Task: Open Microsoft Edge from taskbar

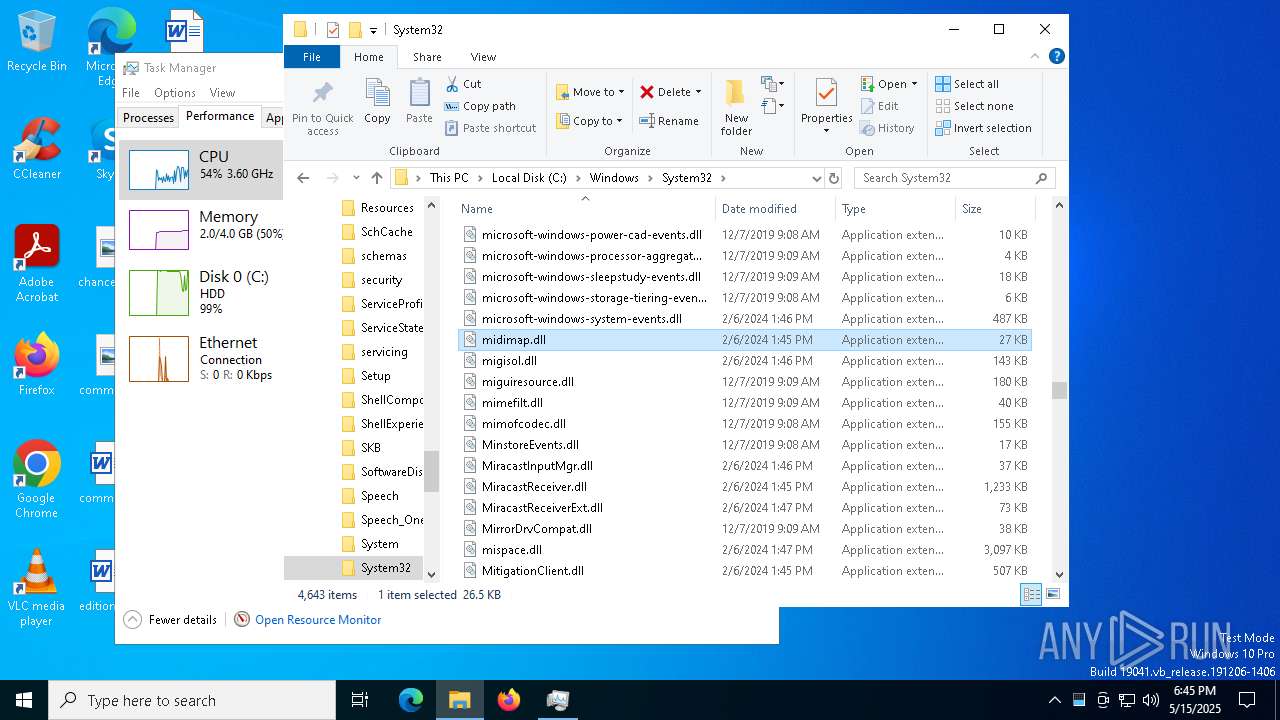Action: point(411,700)
